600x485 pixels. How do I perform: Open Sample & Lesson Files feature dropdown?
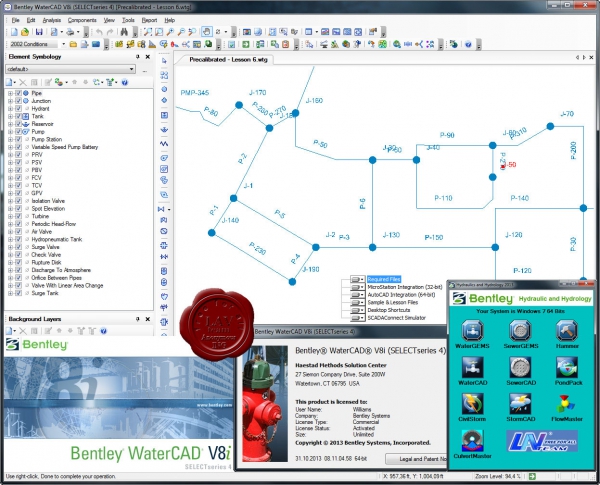(x=358, y=302)
